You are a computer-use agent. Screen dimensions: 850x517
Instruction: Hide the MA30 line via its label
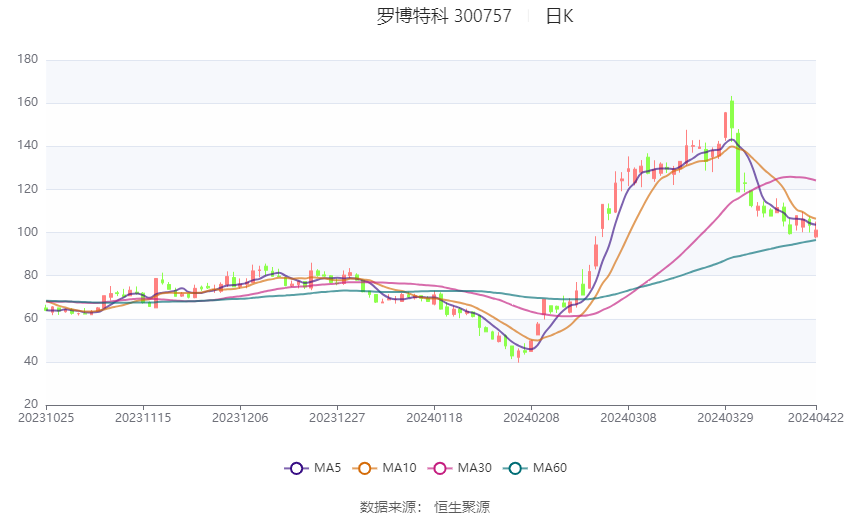pos(474,468)
